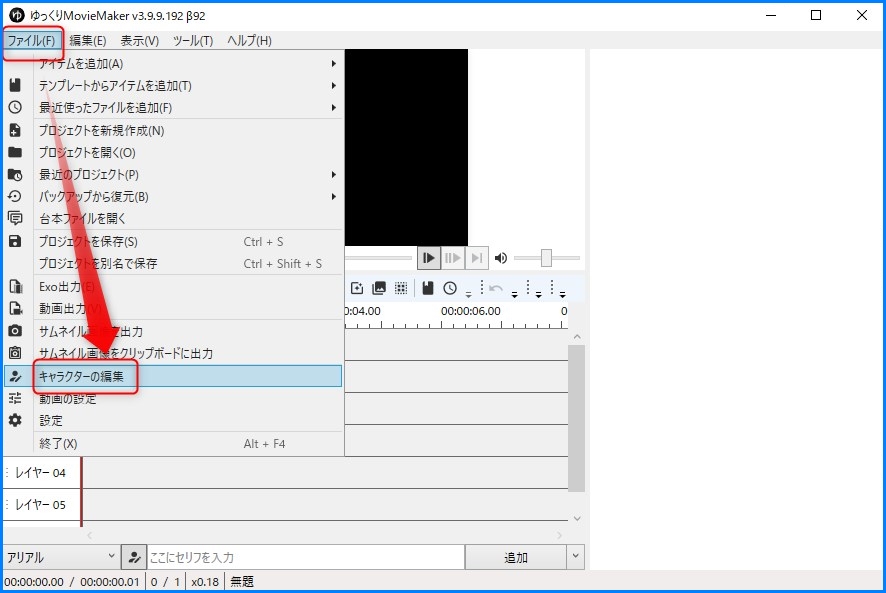Click the folder icon for プロジェクトを開く
Viewport: 886px width, 593px height.
click(x=15, y=152)
